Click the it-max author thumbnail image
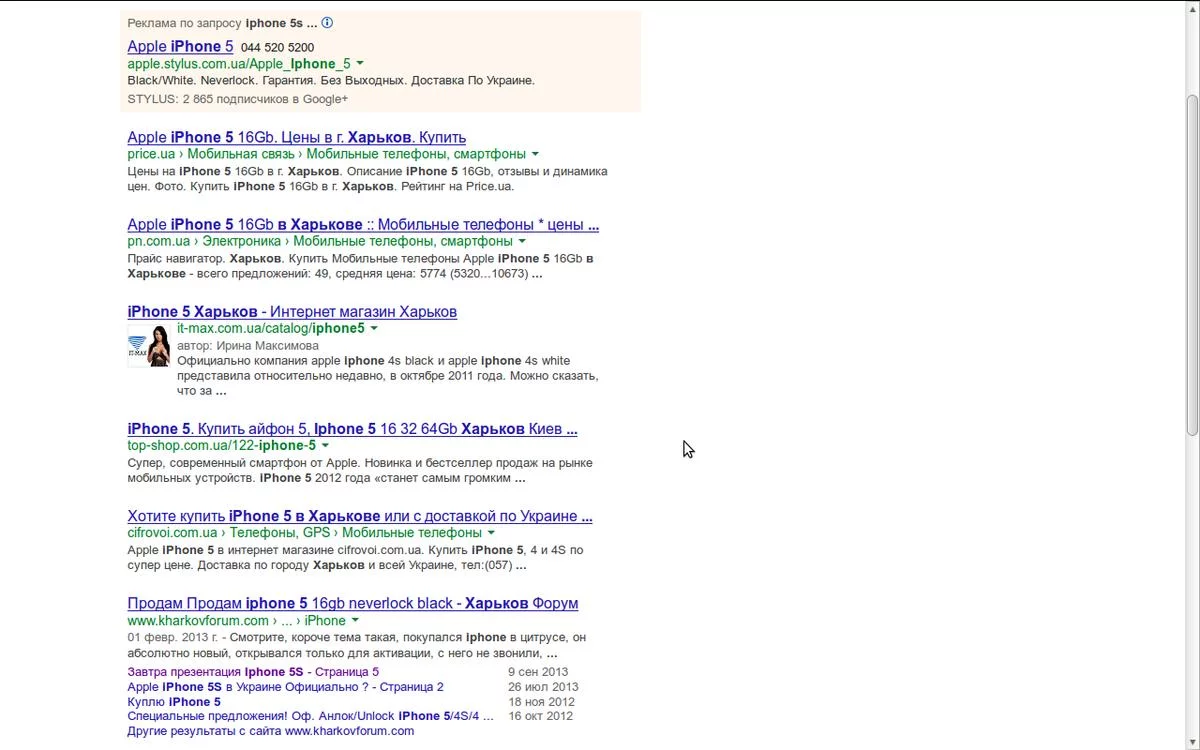 coord(149,345)
